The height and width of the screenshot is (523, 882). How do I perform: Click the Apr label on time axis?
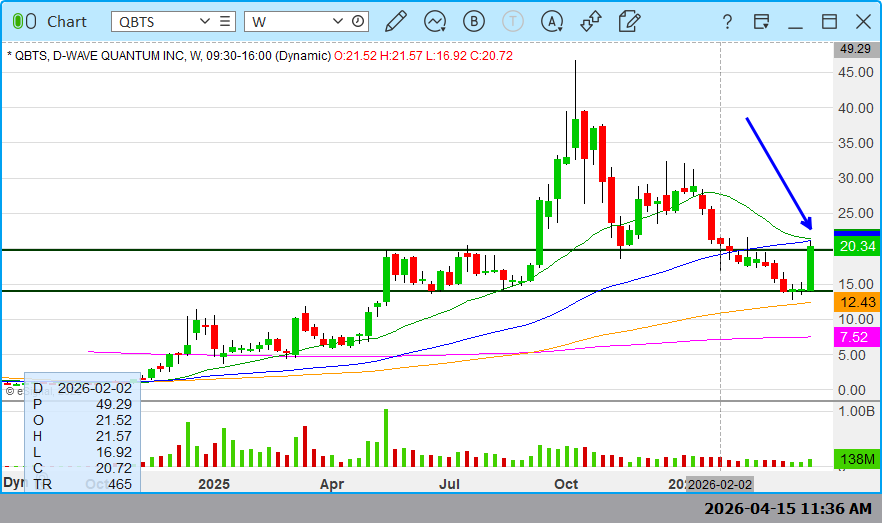click(x=332, y=484)
